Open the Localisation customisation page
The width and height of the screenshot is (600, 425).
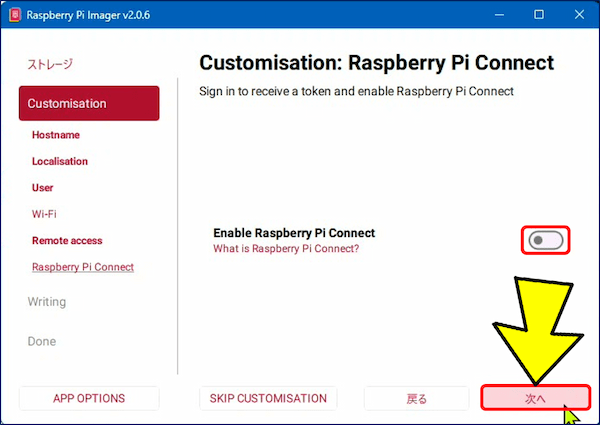tap(60, 161)
